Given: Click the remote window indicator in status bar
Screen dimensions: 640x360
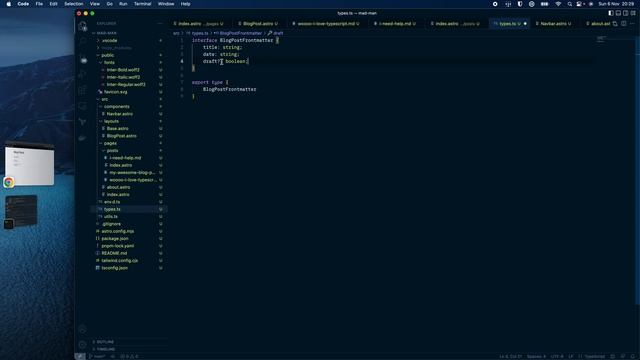Looking at the screenshot, I should tap(80, 356).
